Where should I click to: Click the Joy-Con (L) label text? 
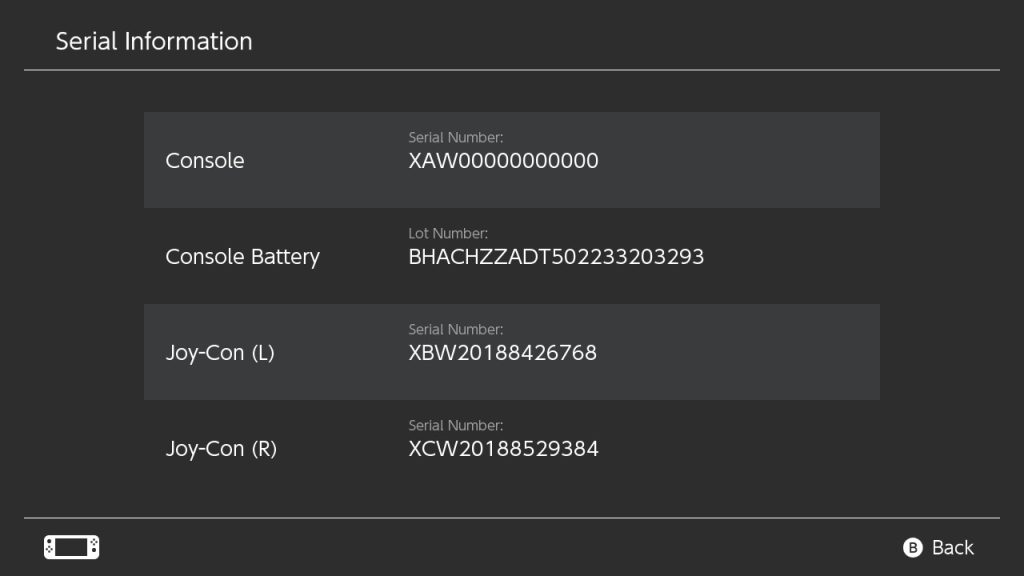pyautogui.click(x=219, y=353)
